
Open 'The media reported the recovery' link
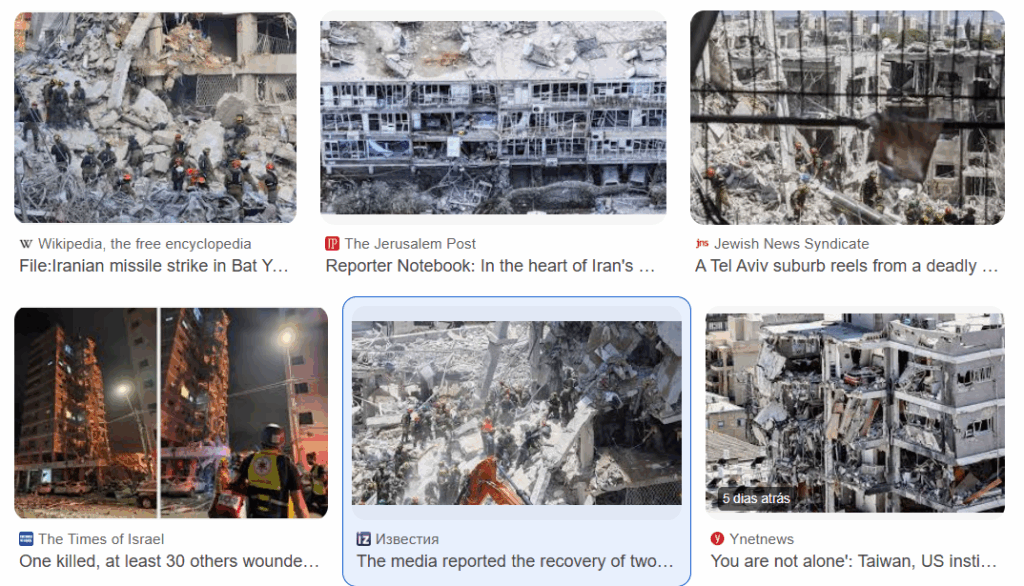tap(515, 561)
